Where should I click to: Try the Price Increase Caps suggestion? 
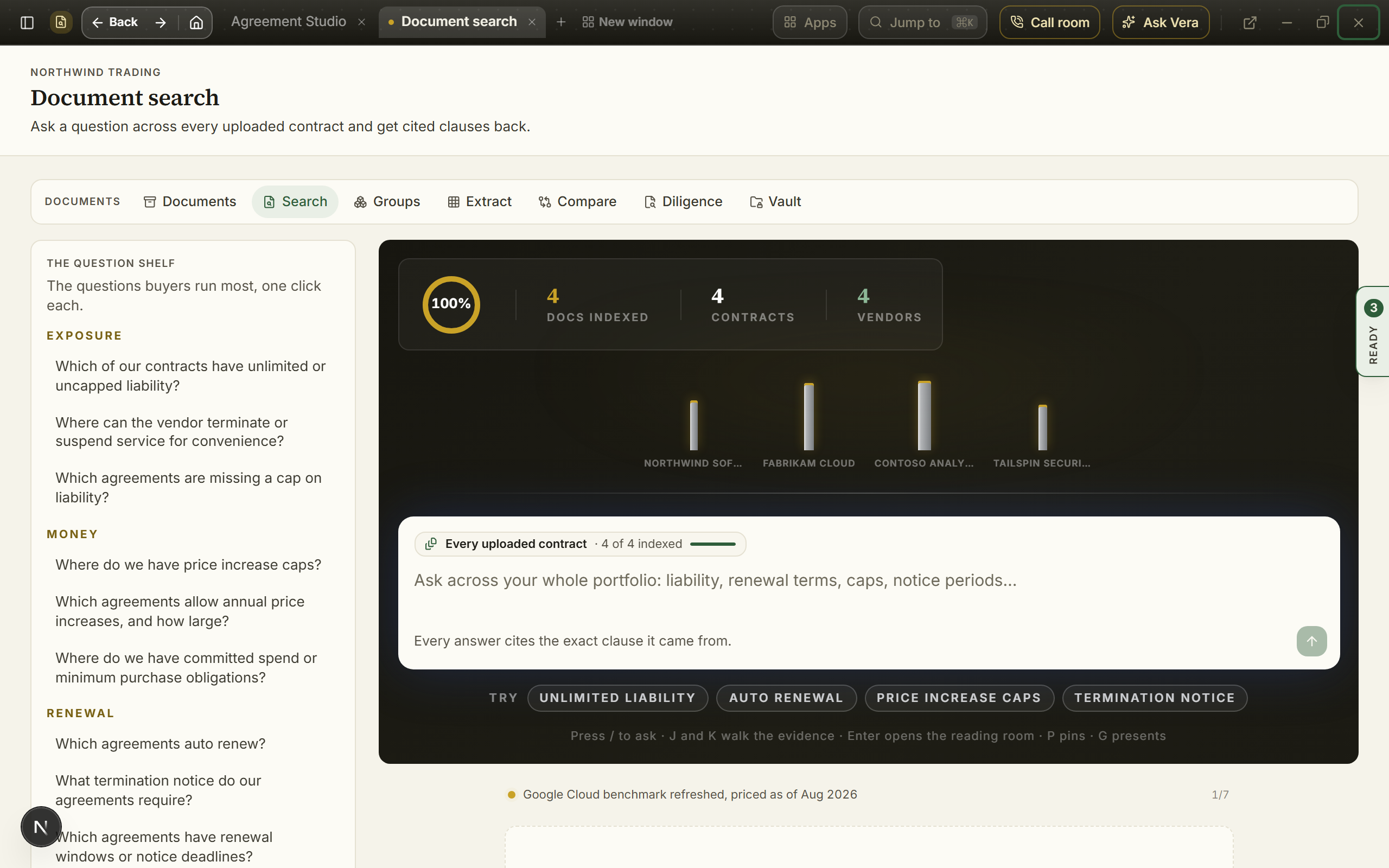click(x=959, y=698)
